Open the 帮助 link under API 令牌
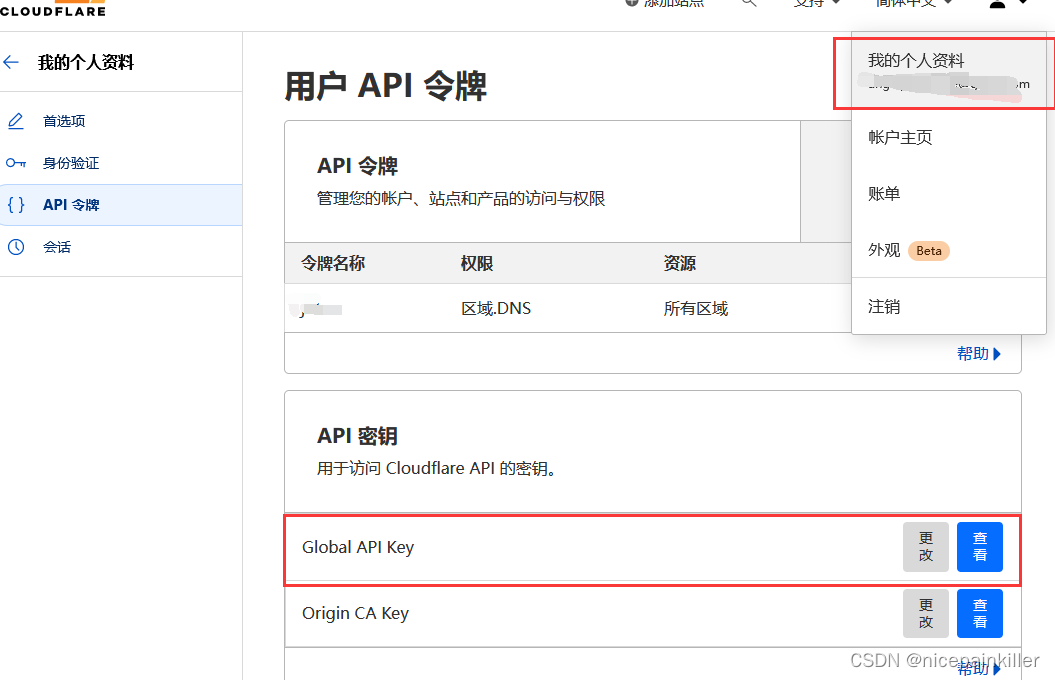Image resolution: width=1055 pixels, height=680 pixels. pos(974,353)
